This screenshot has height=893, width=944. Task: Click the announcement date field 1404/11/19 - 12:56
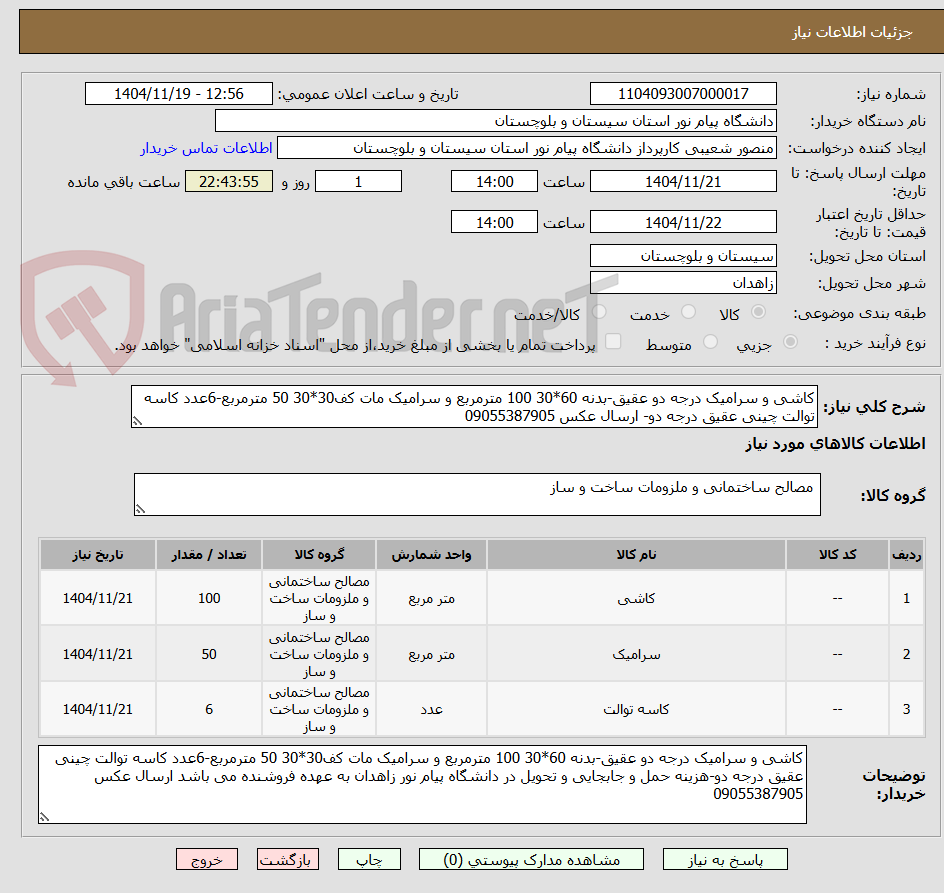point(179,94)
